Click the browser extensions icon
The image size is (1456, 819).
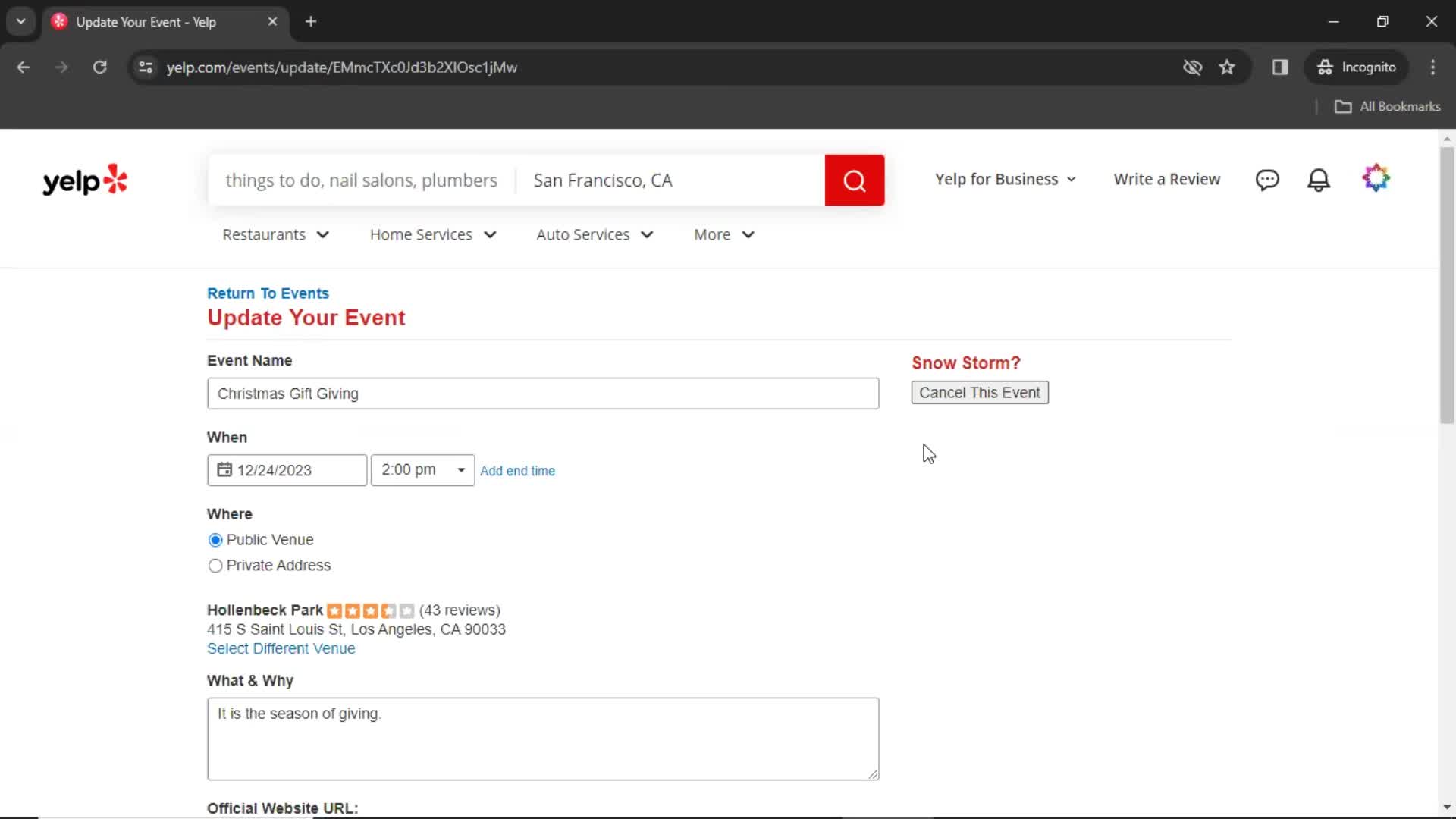click(x=1281, y=67)
